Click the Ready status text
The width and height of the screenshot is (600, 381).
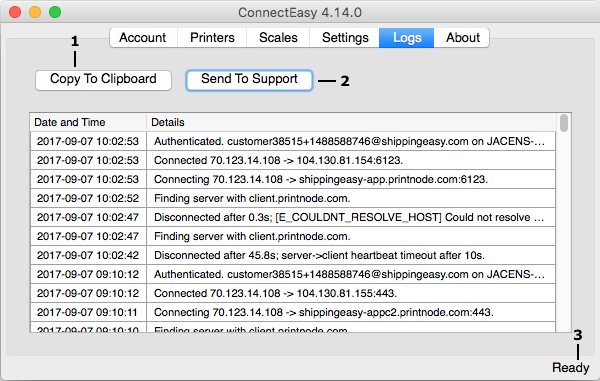(x=571, y=368)
